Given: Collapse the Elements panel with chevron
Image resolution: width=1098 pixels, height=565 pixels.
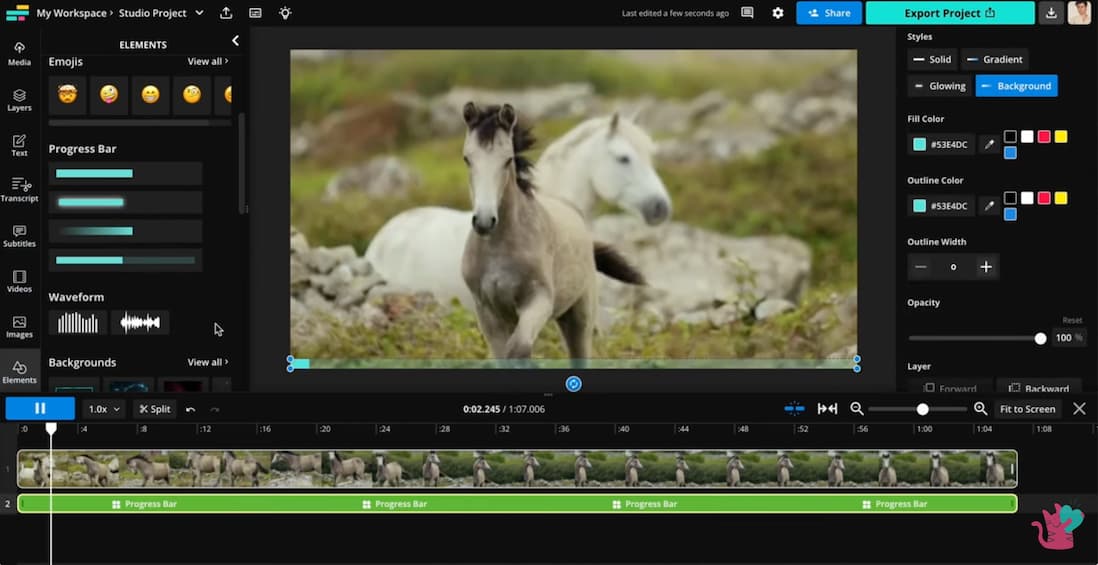Looking at the screenshot, I should (235, 41).
